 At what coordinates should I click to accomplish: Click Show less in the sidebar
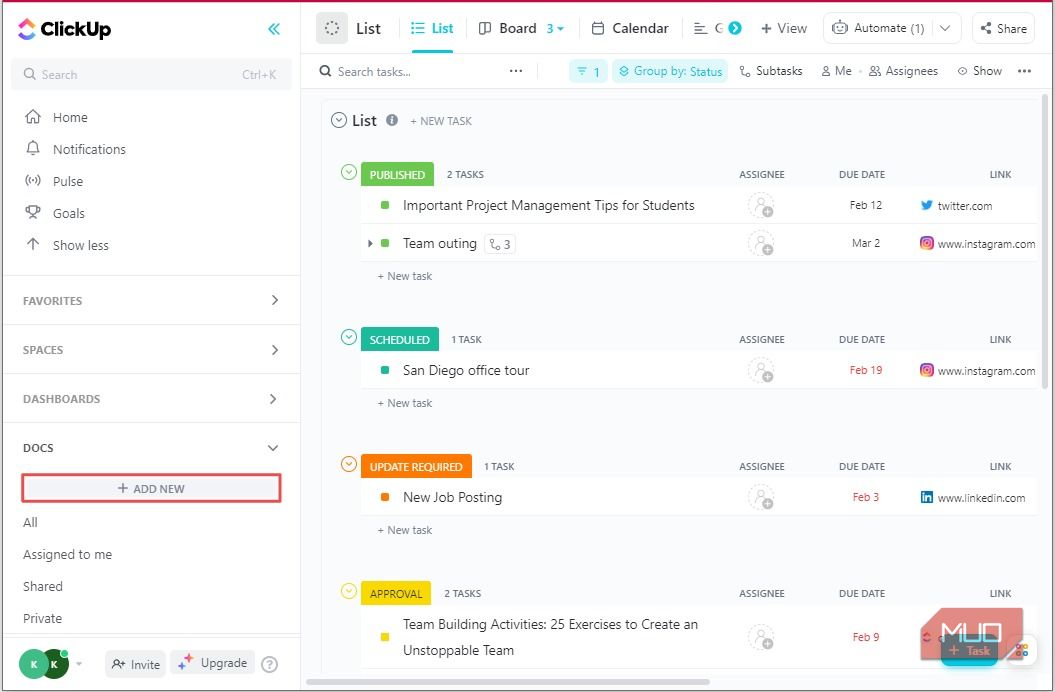[80, 246]
